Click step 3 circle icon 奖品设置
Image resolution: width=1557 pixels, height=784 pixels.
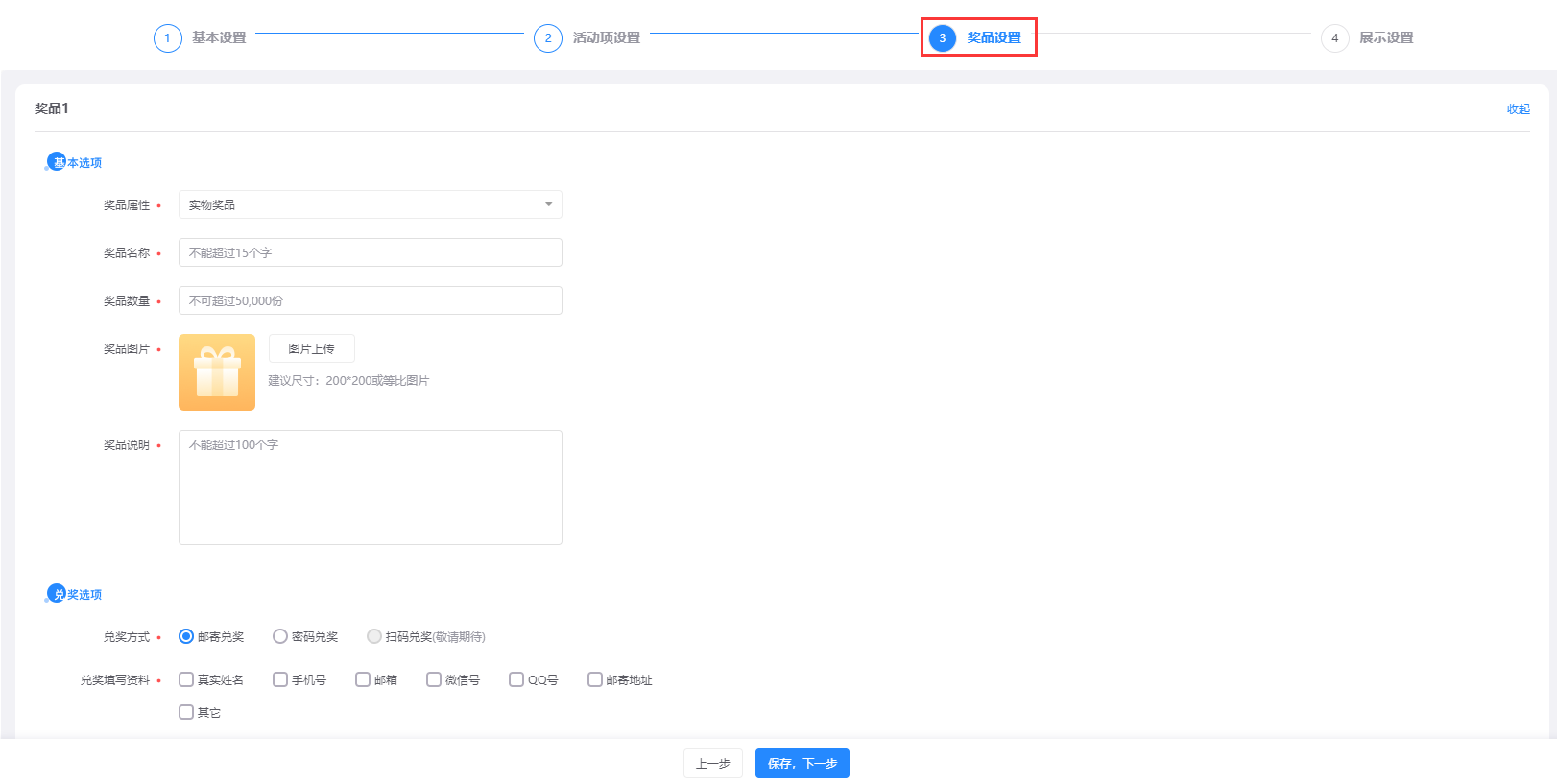point(943,38)
